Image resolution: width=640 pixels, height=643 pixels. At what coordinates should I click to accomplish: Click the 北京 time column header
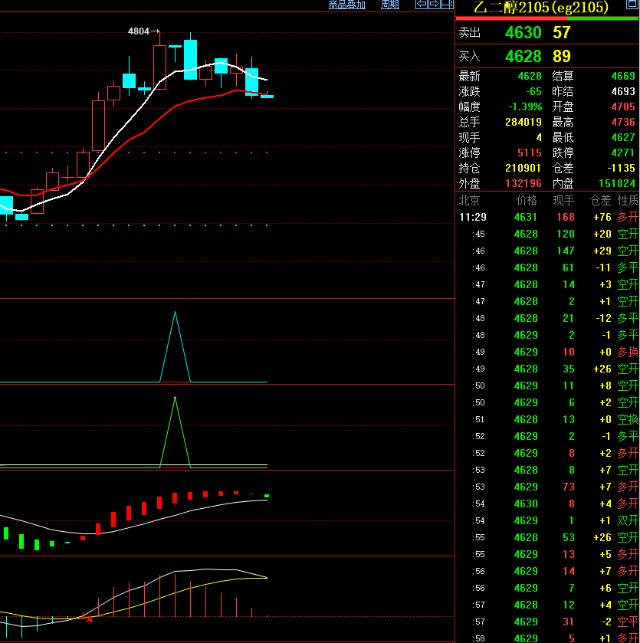(x=469, y=200)
